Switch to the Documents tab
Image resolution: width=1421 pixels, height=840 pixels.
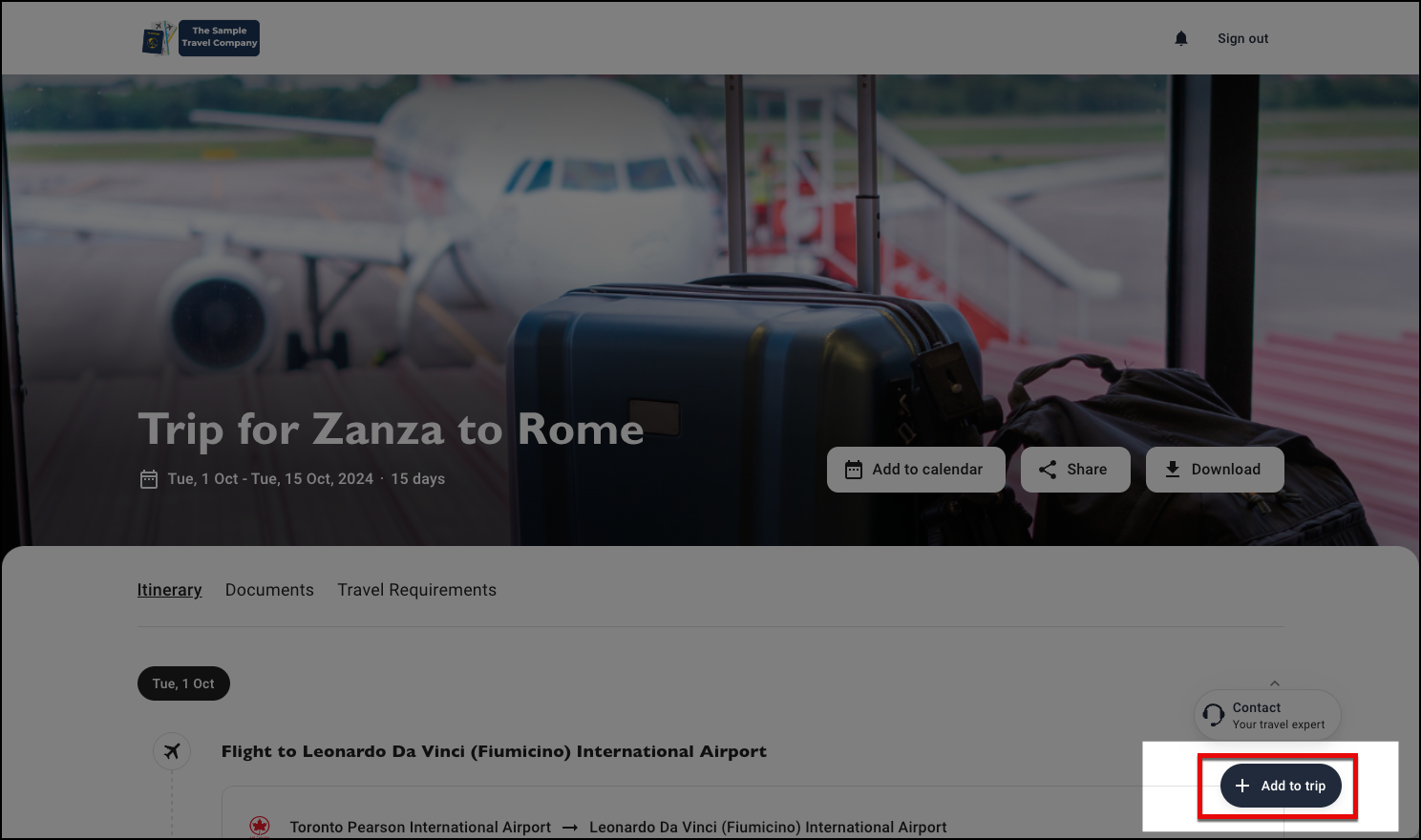269,590
